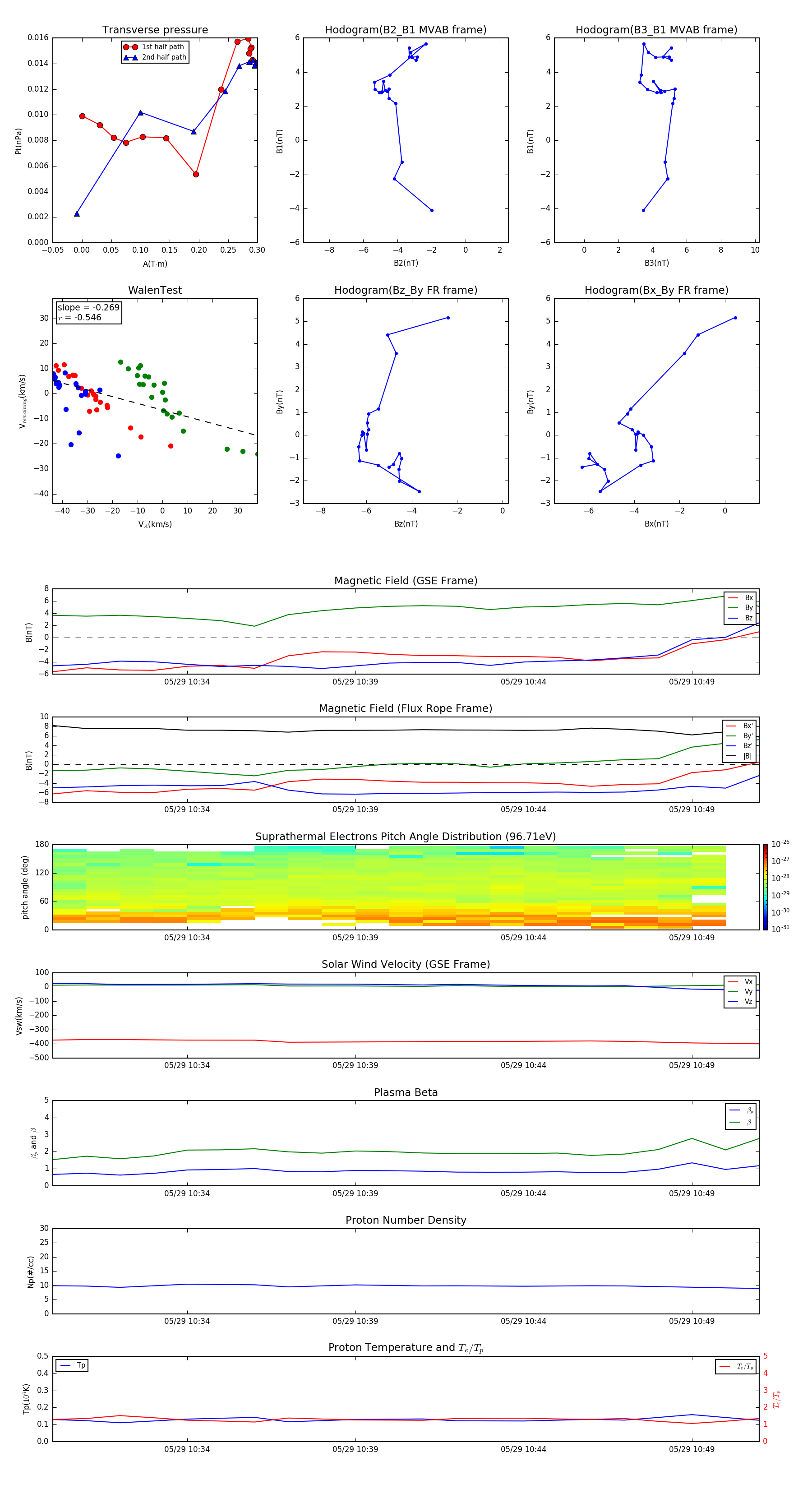Screen dimensions: 812x1489
Task: Click the Vx legend entry in velocity plot
Action: point(740,982)
